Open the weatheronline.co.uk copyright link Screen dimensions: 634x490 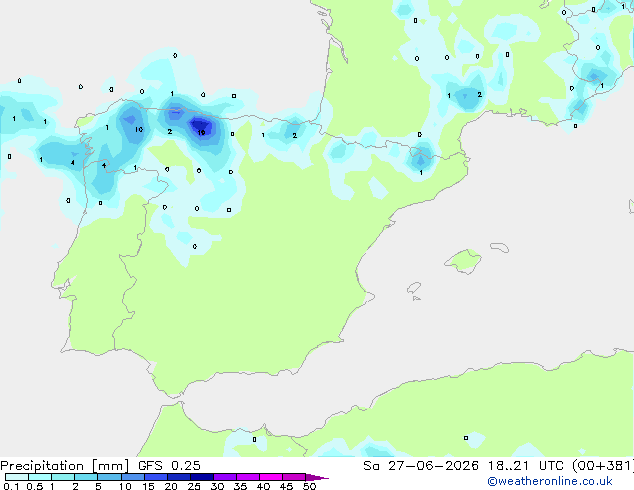(550, 481)
